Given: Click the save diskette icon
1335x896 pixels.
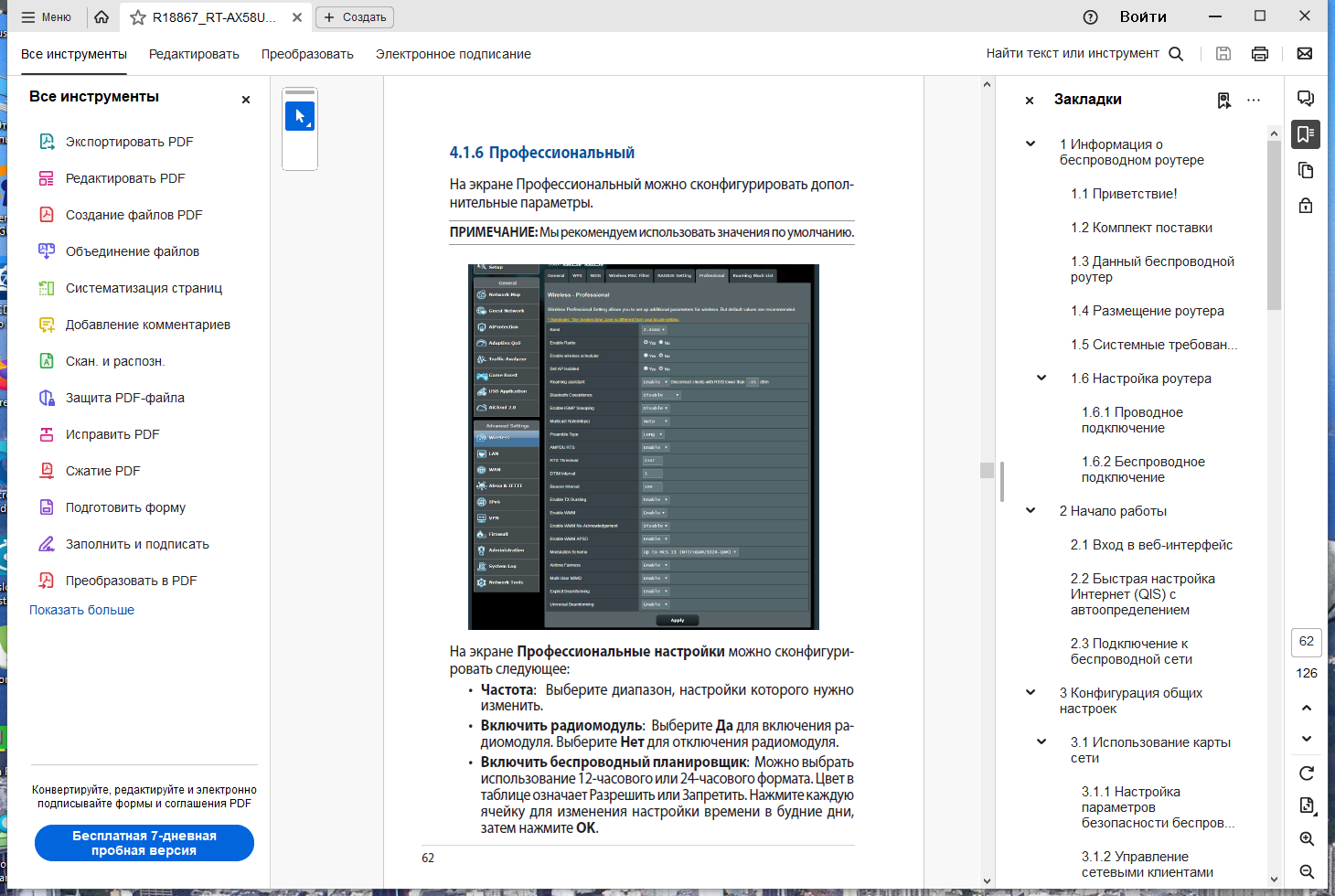Looking at the screenshot, I should point(1223,53).
